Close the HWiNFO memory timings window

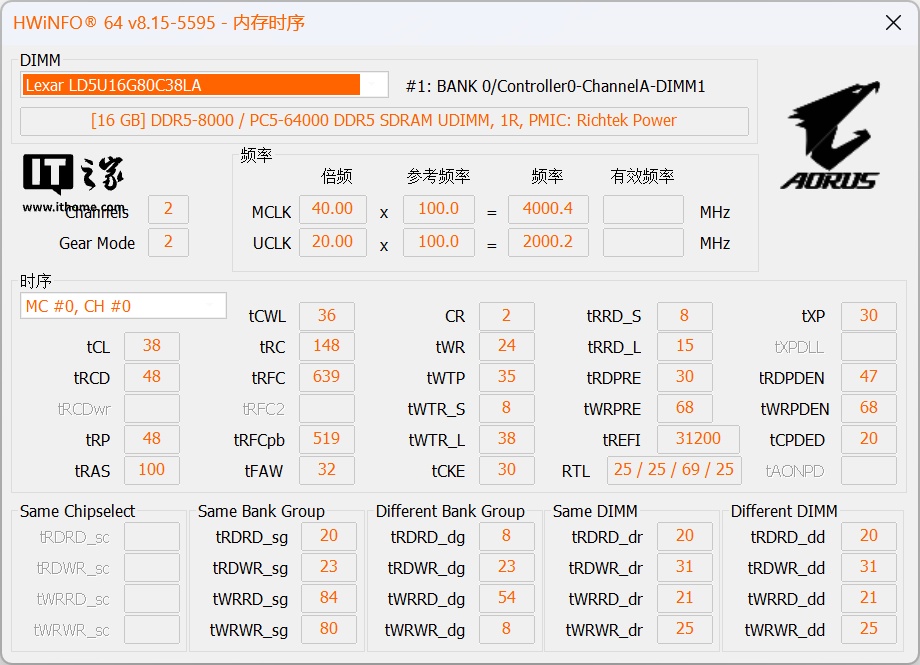[893, 23]
